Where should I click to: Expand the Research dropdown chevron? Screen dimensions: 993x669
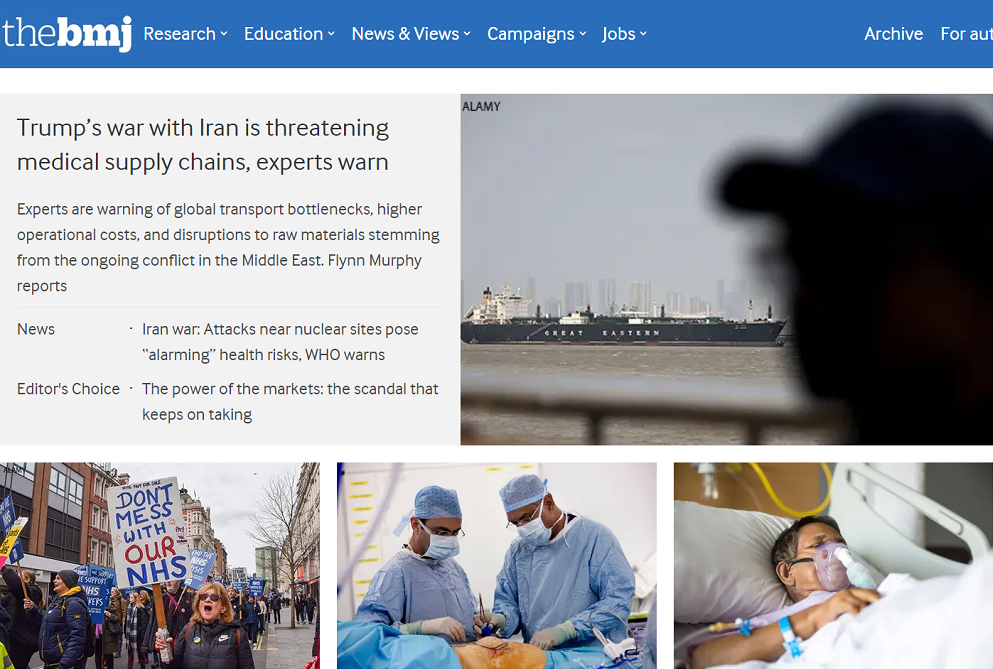[224, 34]
